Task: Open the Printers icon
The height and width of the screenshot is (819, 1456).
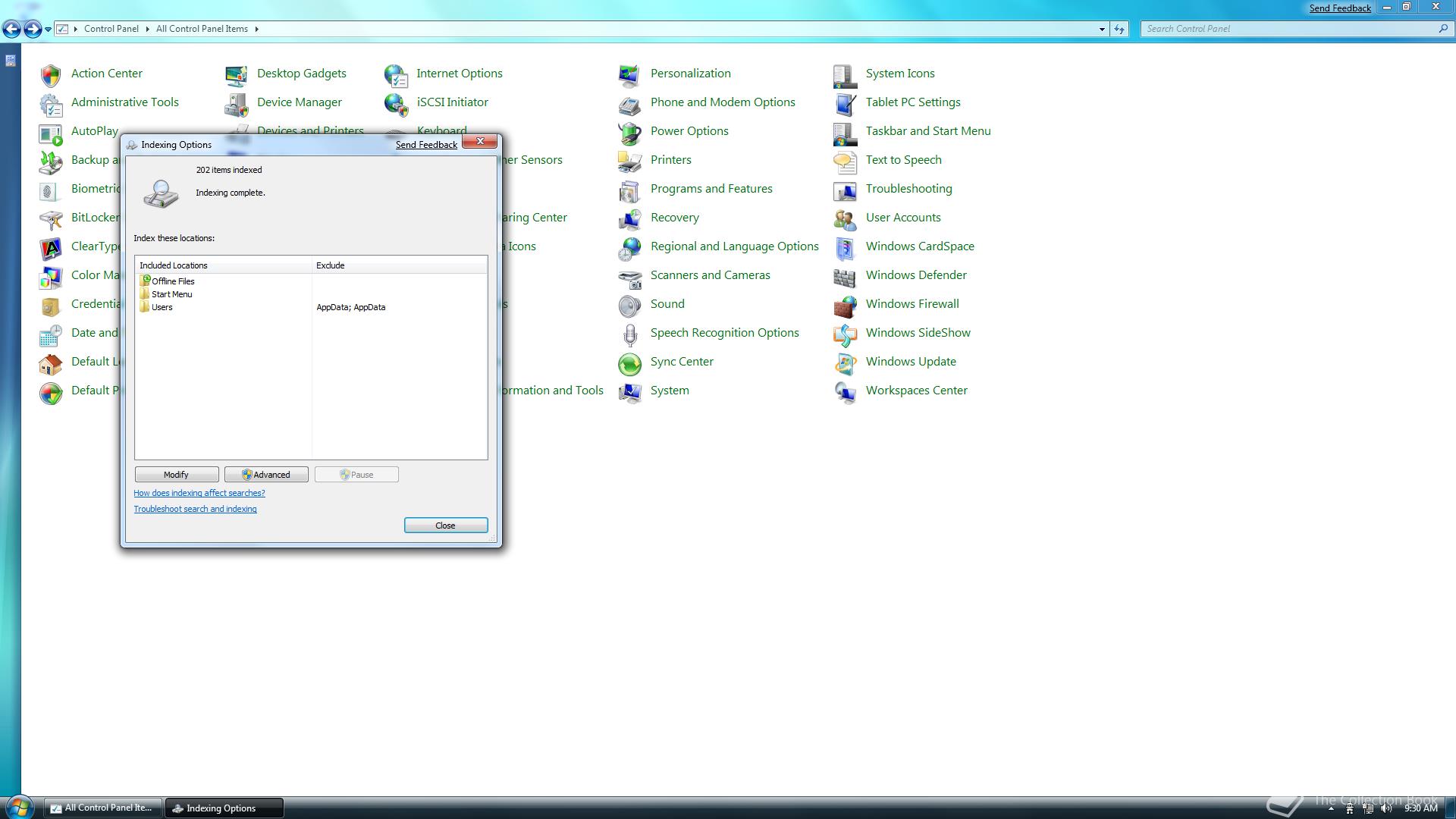Action: [629, 161]
